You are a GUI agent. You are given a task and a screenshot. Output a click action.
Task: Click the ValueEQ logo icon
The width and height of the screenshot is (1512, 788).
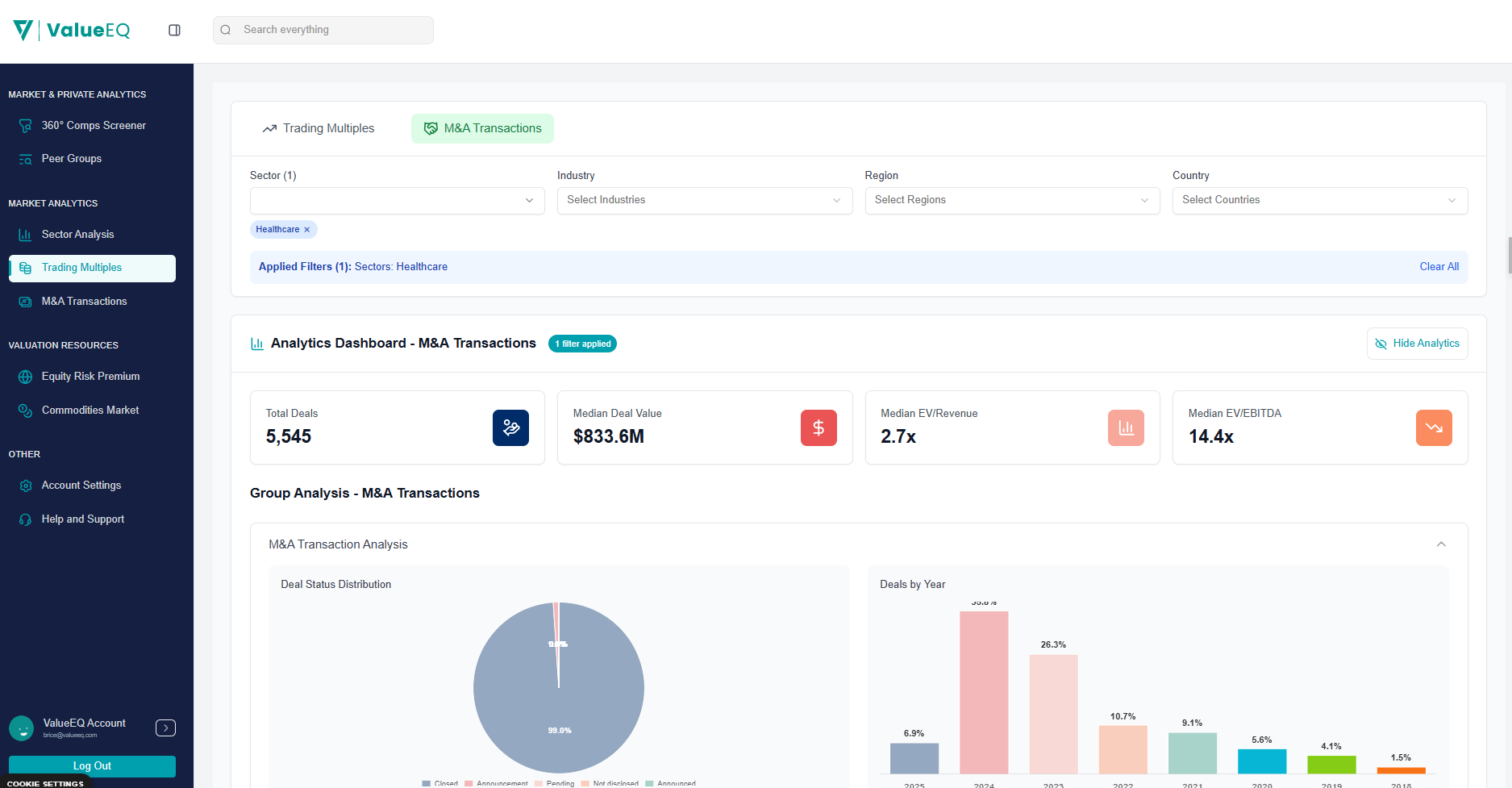[23, 31]
